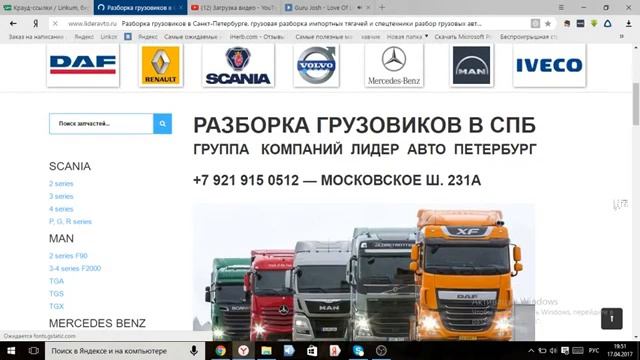
Task: Open the Mercedes-Benz brand logo
Action: pyautogui.click(x=394, y=65)
